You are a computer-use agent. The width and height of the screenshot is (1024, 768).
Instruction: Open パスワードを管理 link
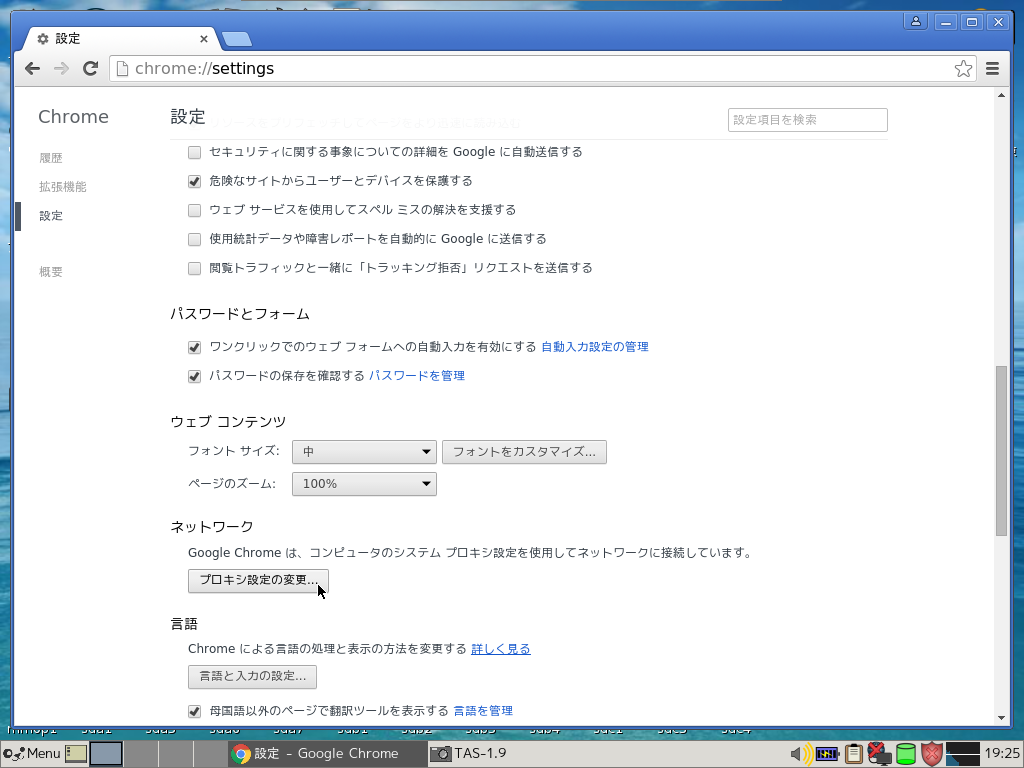[x=417, y=376]
